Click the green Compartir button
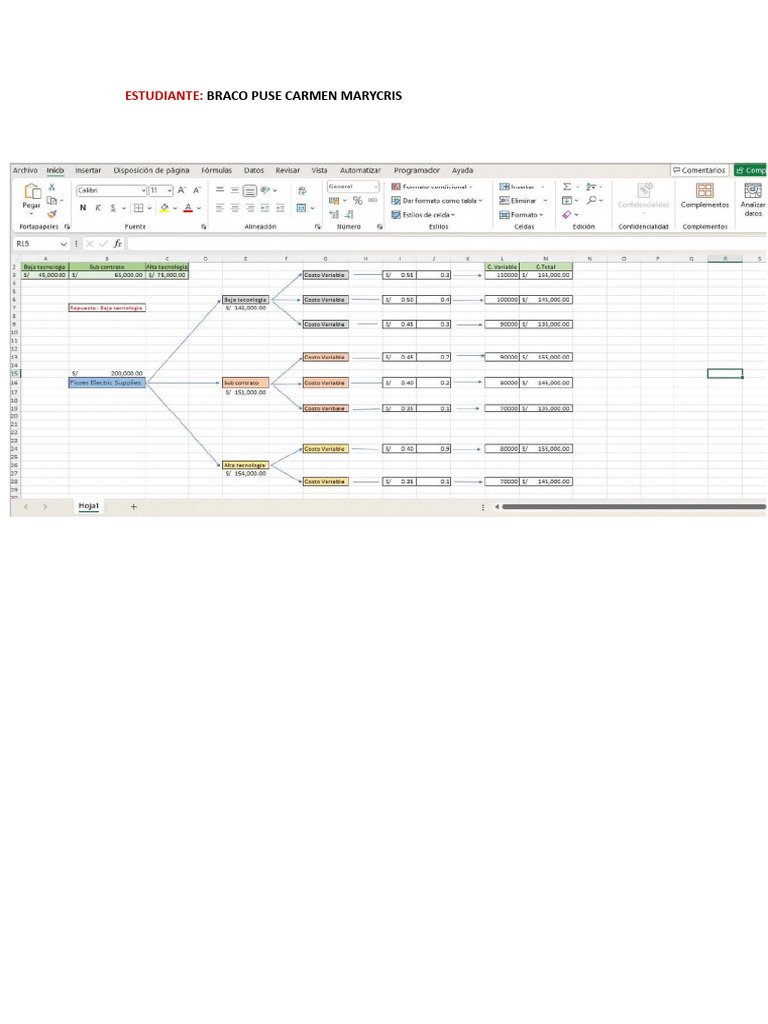 coord(750,170)
